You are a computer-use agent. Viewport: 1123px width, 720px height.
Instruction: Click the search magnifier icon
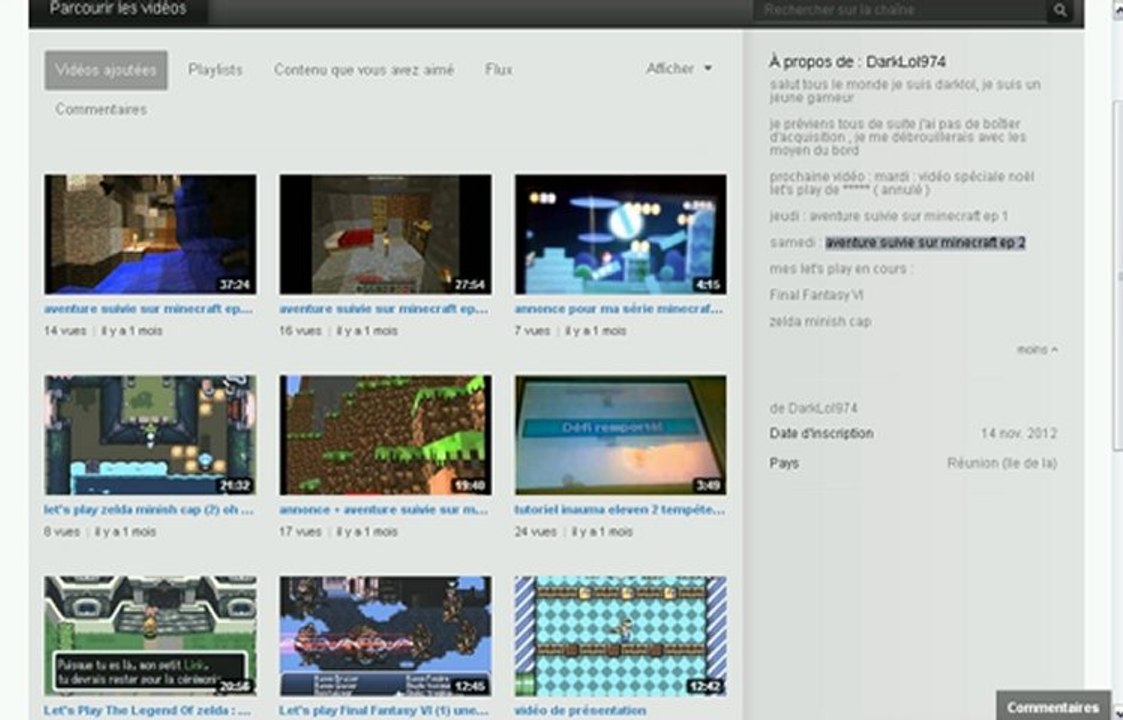1059,11
